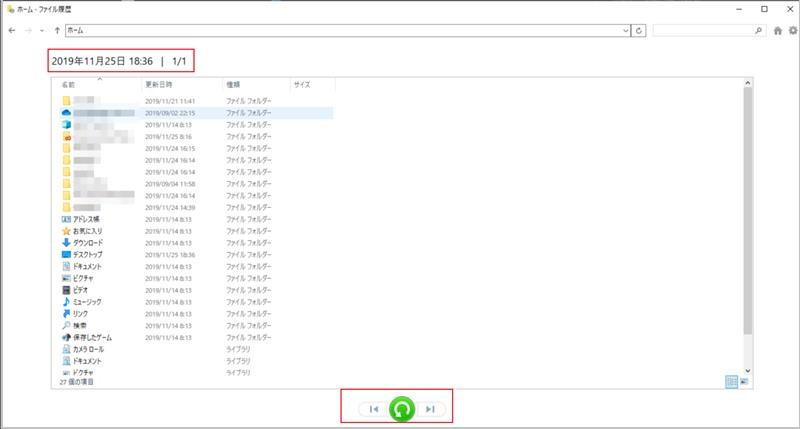Switch to large icons view icon
Screen dimensions: 800x429
pyautogui.click(x=744, y=382)
